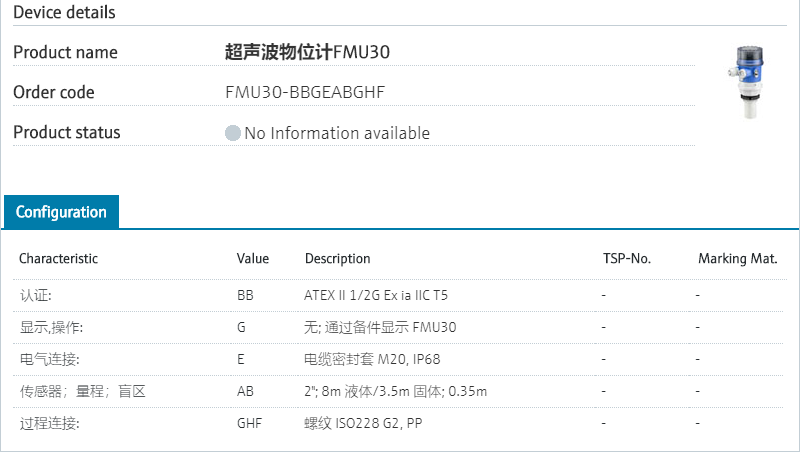
Task: Click the FMU30 product thumbnail image
Action: tap(747, 82)
